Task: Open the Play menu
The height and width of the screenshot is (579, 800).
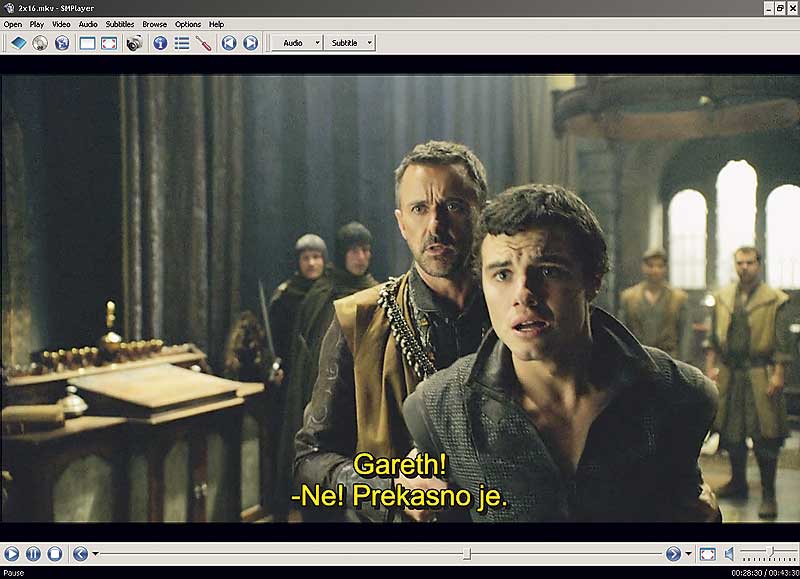Action: pos(37,24)
